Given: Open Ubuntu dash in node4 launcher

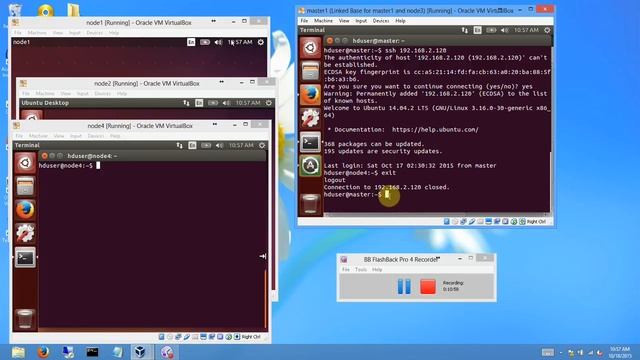Looking at the screenshot, I should [x=25, y=163].
